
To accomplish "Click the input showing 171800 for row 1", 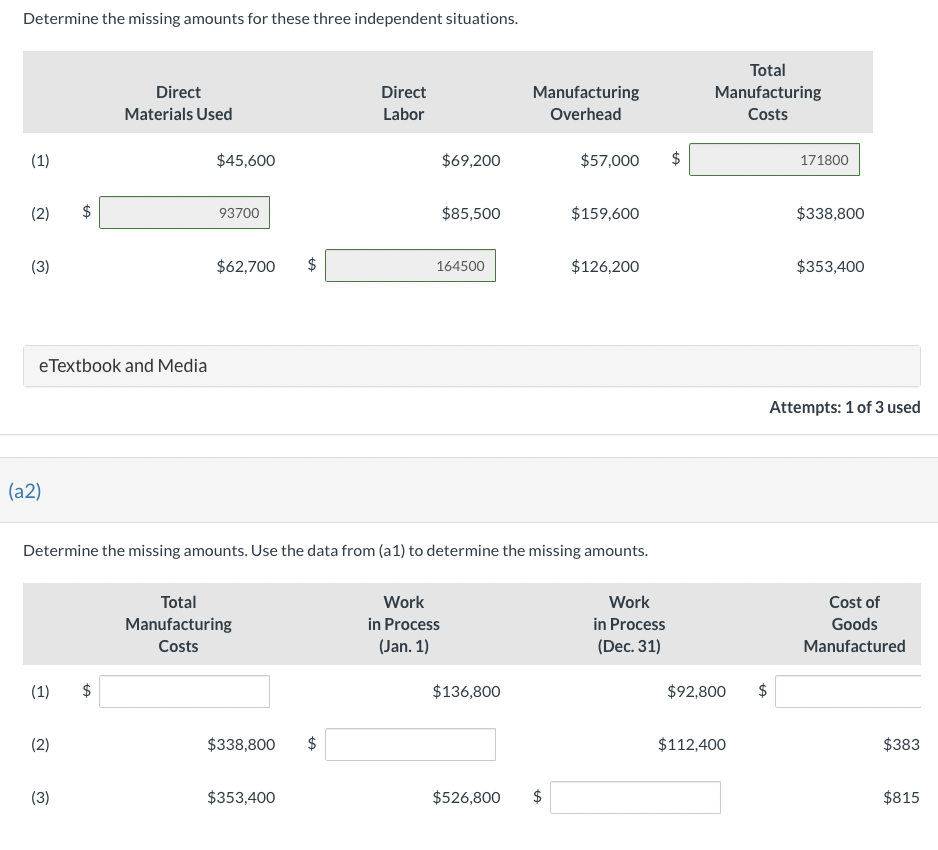I will [774, 159].
